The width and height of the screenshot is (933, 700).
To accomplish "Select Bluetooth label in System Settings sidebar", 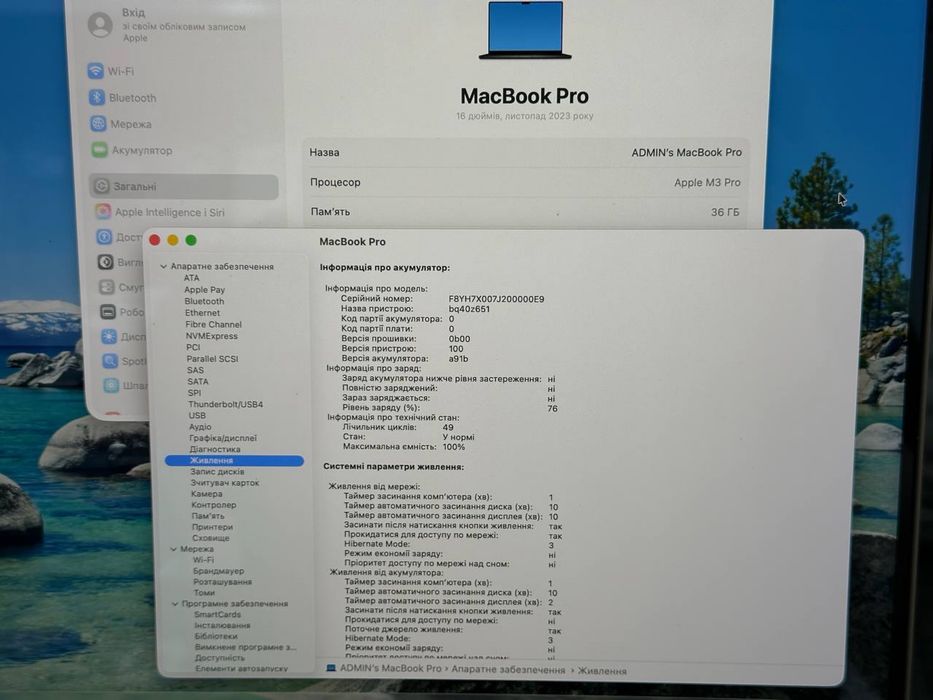I will click(x=133, y=98).
